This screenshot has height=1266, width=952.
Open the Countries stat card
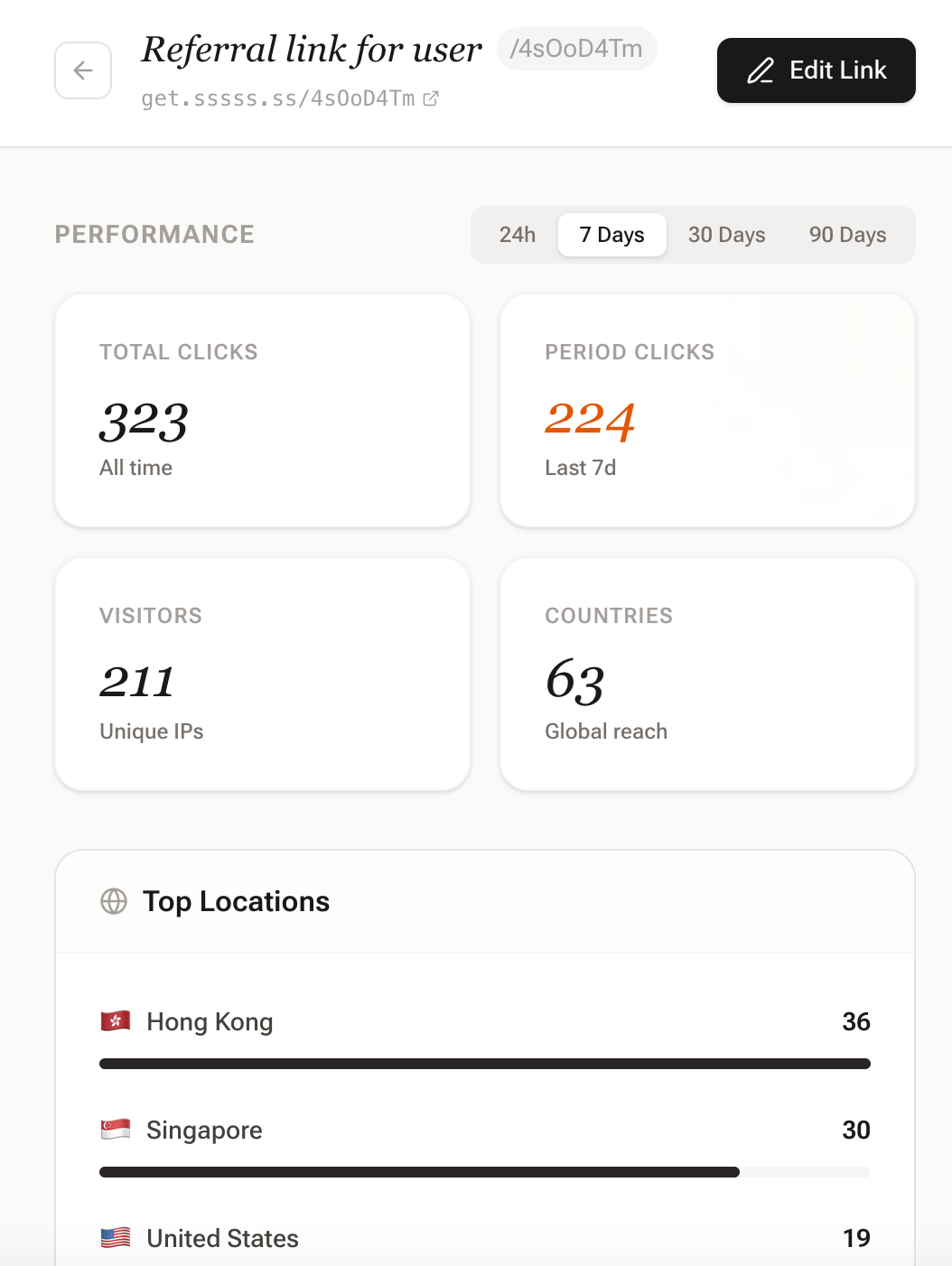[707, 674]
